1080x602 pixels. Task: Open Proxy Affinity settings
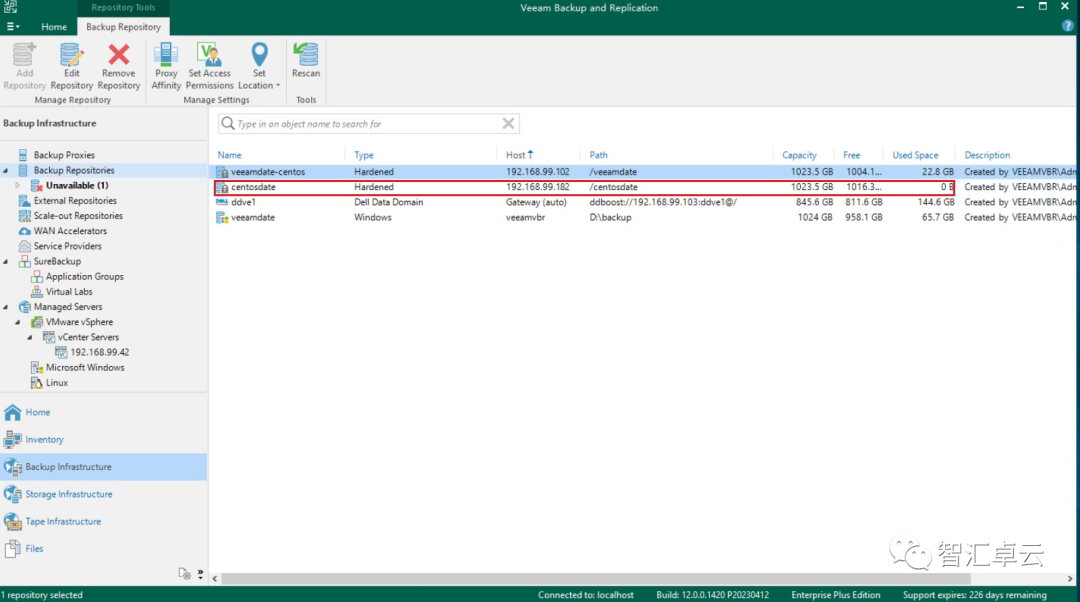click(166, 65)
